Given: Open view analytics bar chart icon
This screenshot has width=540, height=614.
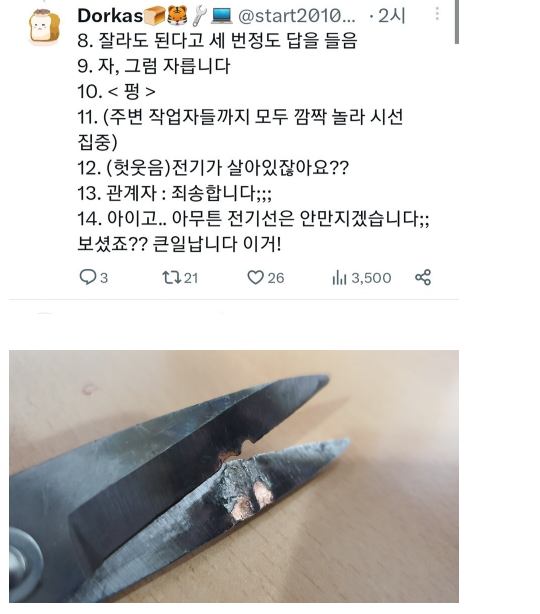Looking at the screenshot, I should pyautogui.click(x=339, y=278).
